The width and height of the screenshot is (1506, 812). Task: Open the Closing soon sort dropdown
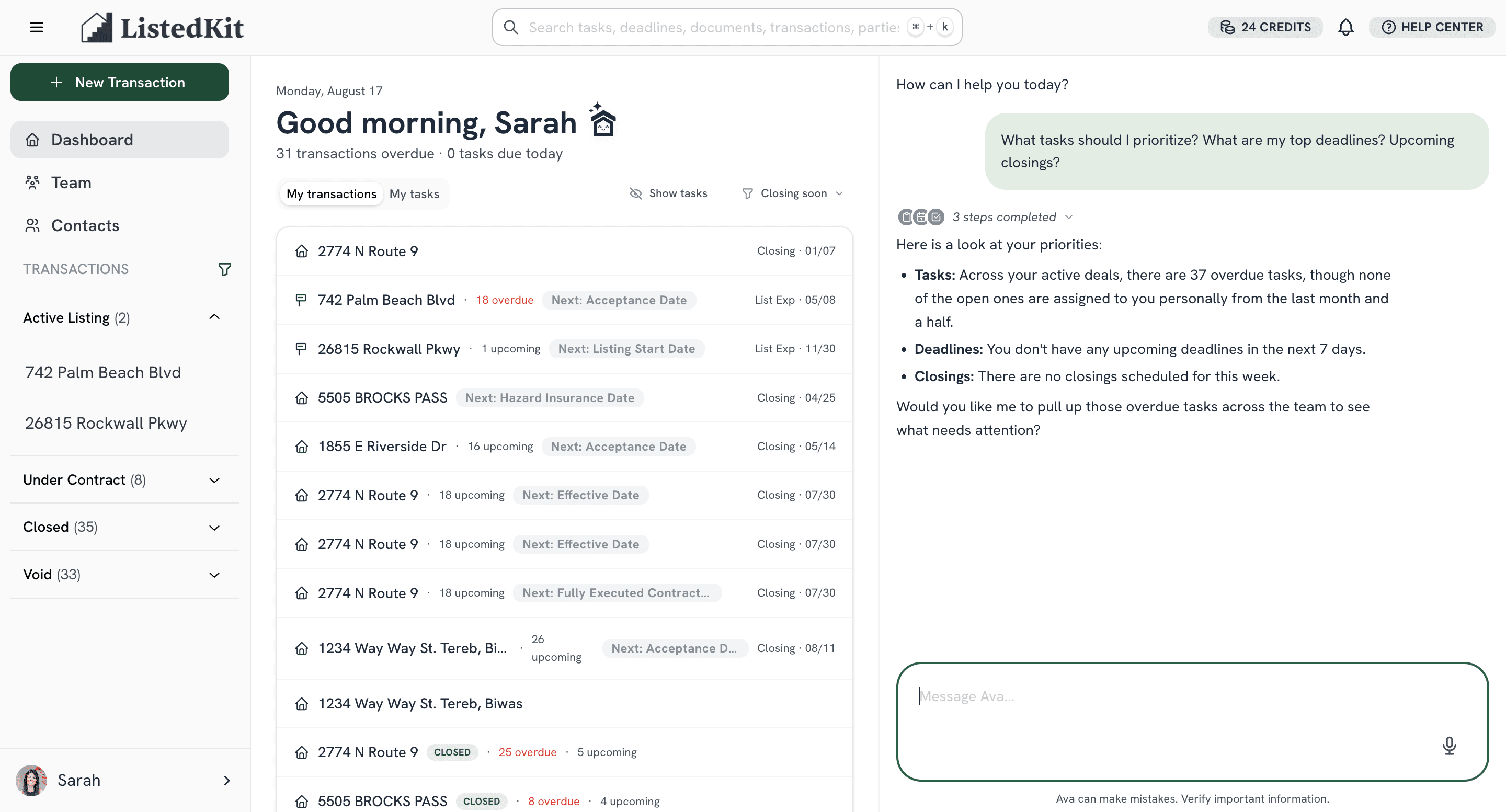pyautogui.click(x=792, y=193)
